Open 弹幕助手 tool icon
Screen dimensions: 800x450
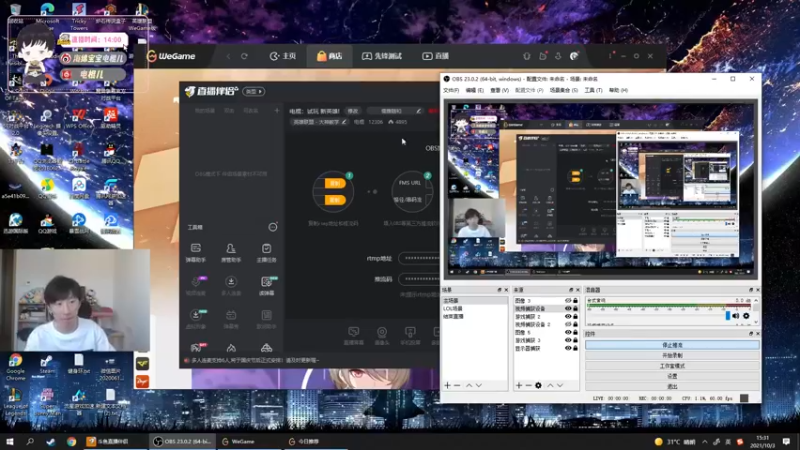pyautogui.click(x=196, y=253)
